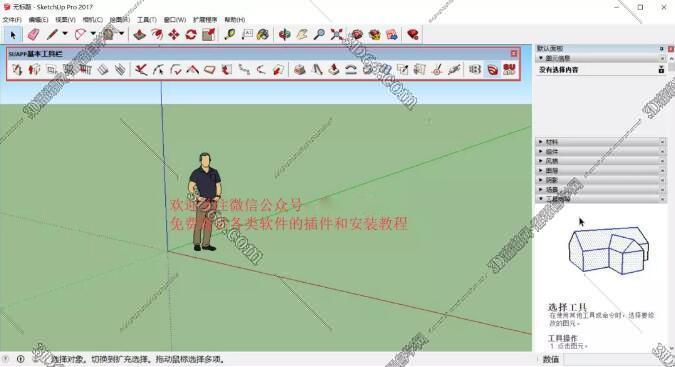The height and width of the screenshot is (367, 675).
Task: Select the Tape Measure tool
Action: pos(229,34)
